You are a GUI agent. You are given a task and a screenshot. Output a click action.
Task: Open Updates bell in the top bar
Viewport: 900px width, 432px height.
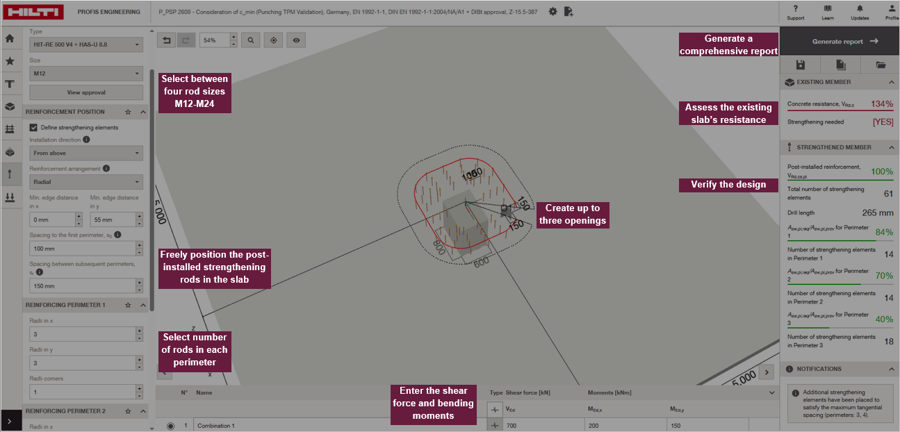pos(860,12)
